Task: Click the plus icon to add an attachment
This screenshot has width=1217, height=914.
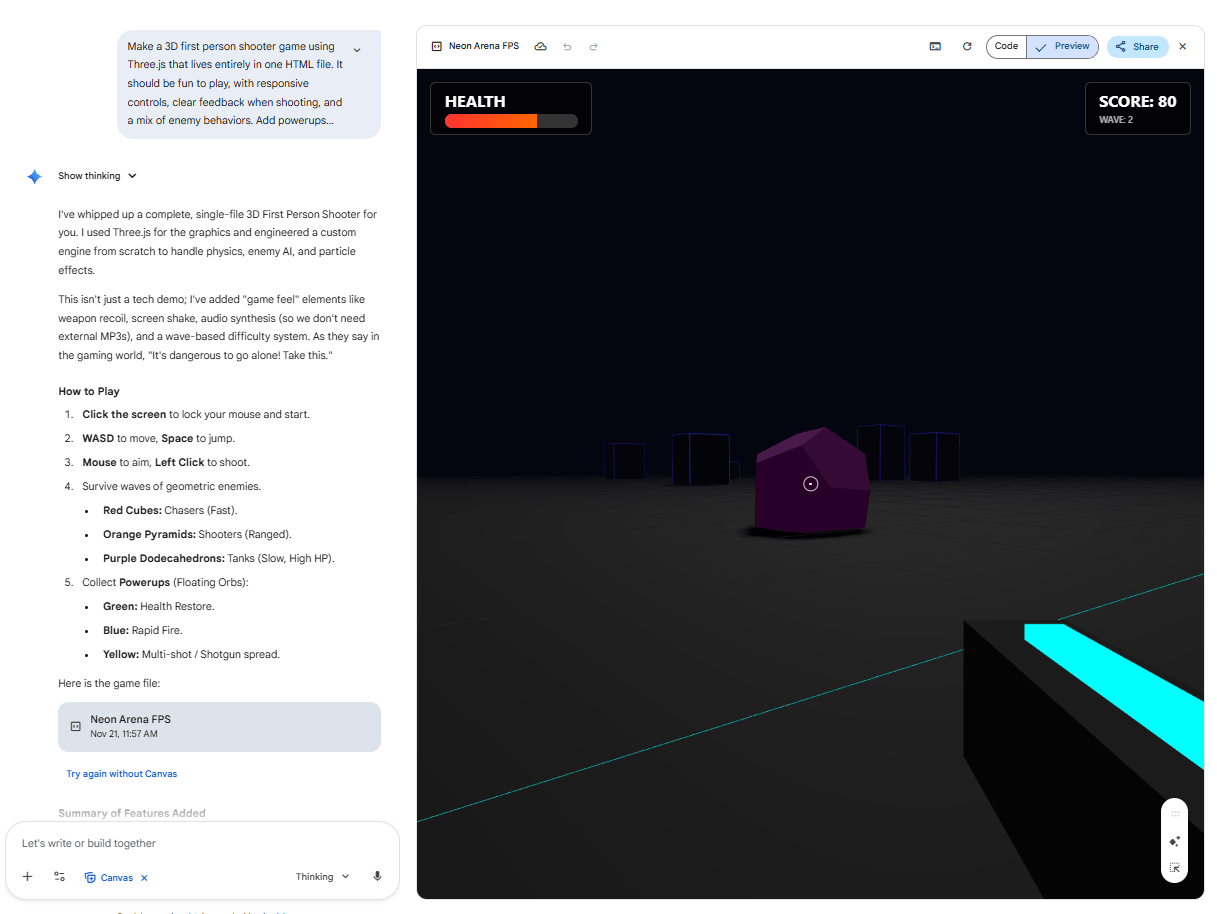Action: point(27,876)
